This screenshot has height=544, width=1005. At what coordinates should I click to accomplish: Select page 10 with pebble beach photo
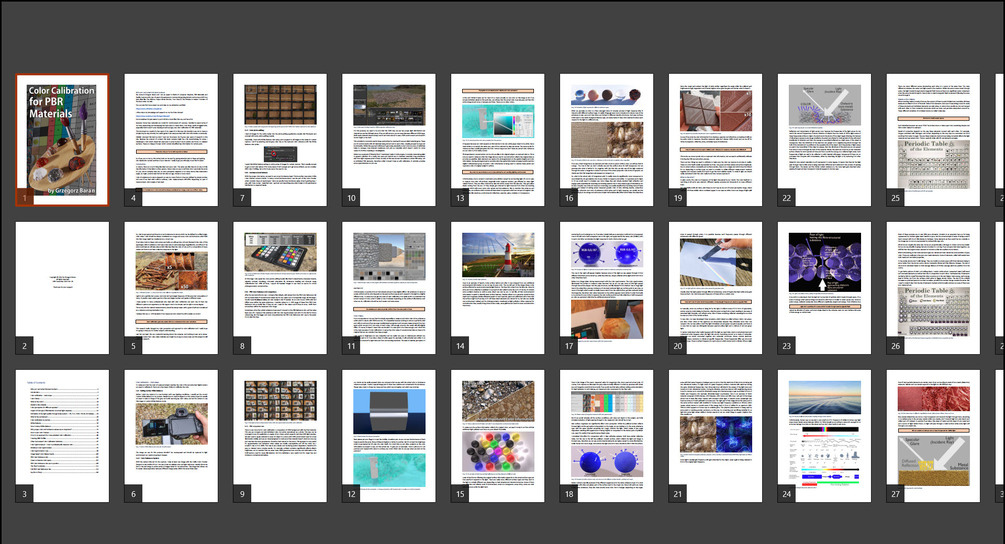[389, 140]
